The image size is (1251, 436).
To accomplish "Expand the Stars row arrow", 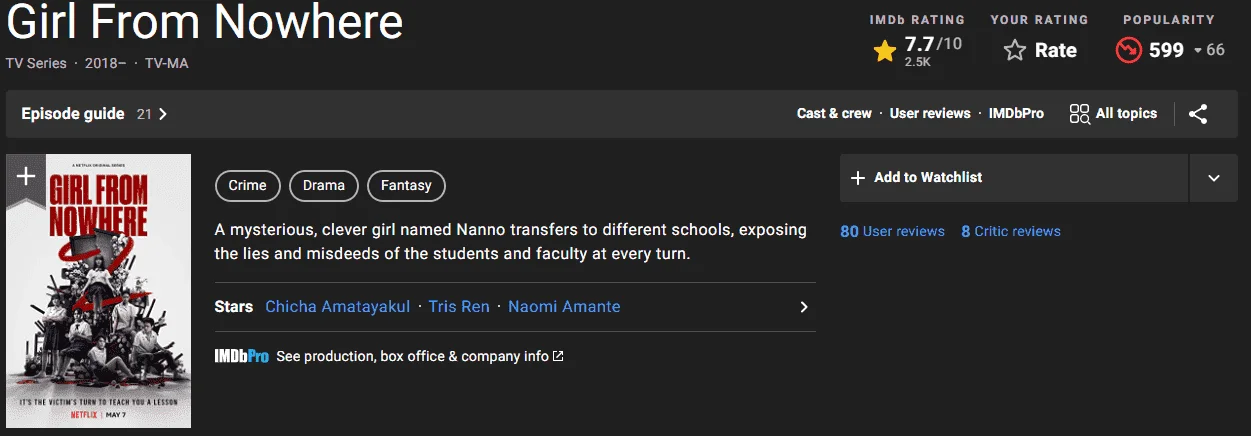I will 803,307.
